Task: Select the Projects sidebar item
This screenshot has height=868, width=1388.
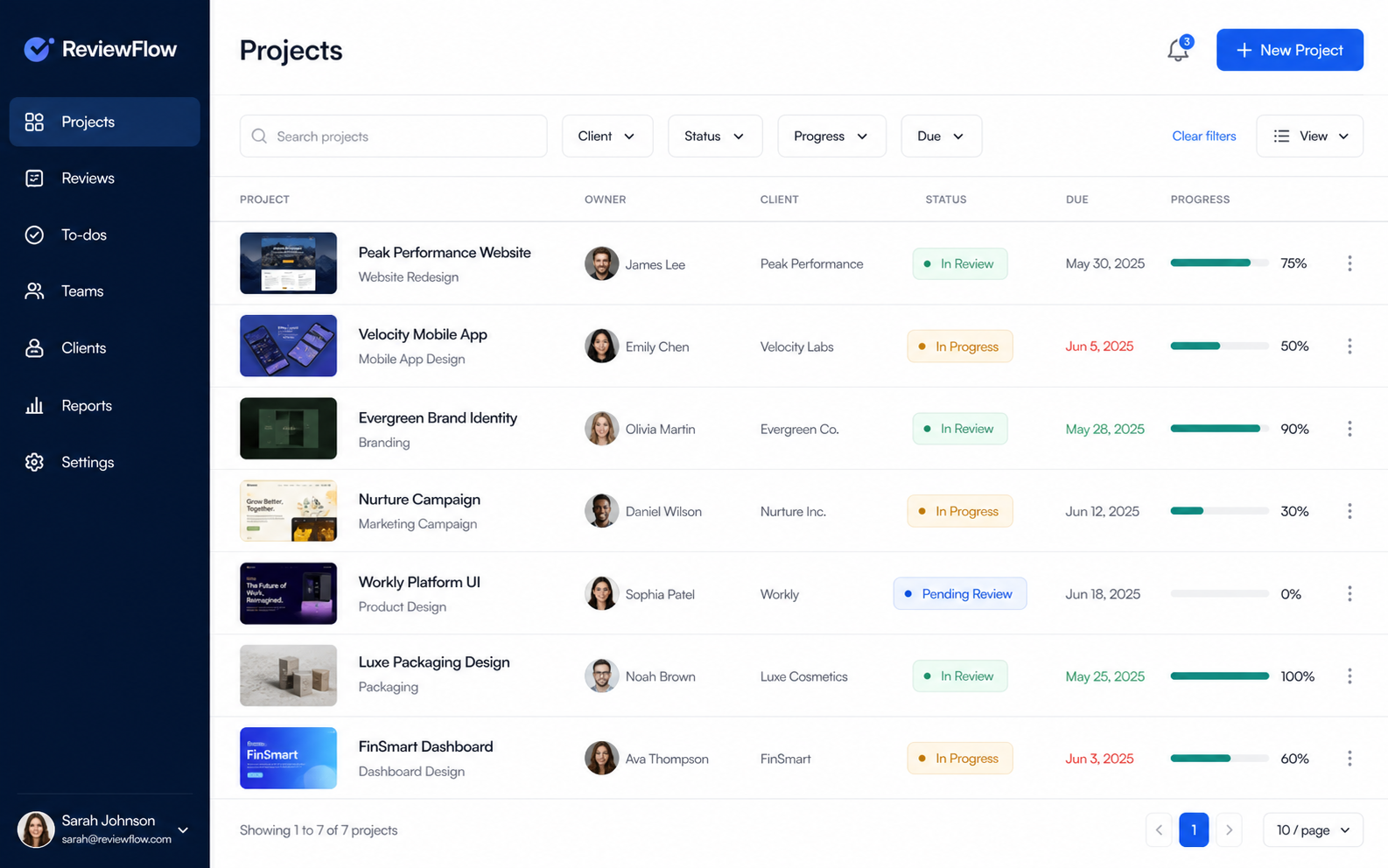Action: click(x=104, y=122)
